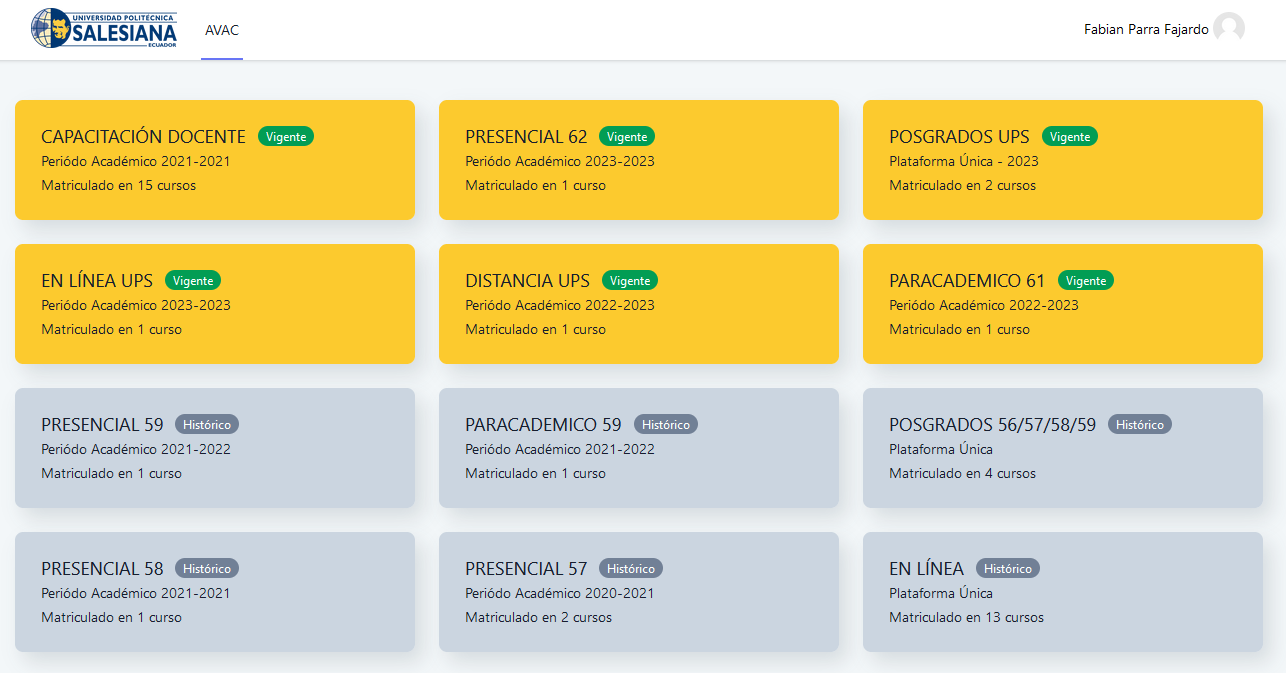Click 'Periódo Académico 2022-2023' under PARACADEMICO 61
1286x673 pixels.
984,305
